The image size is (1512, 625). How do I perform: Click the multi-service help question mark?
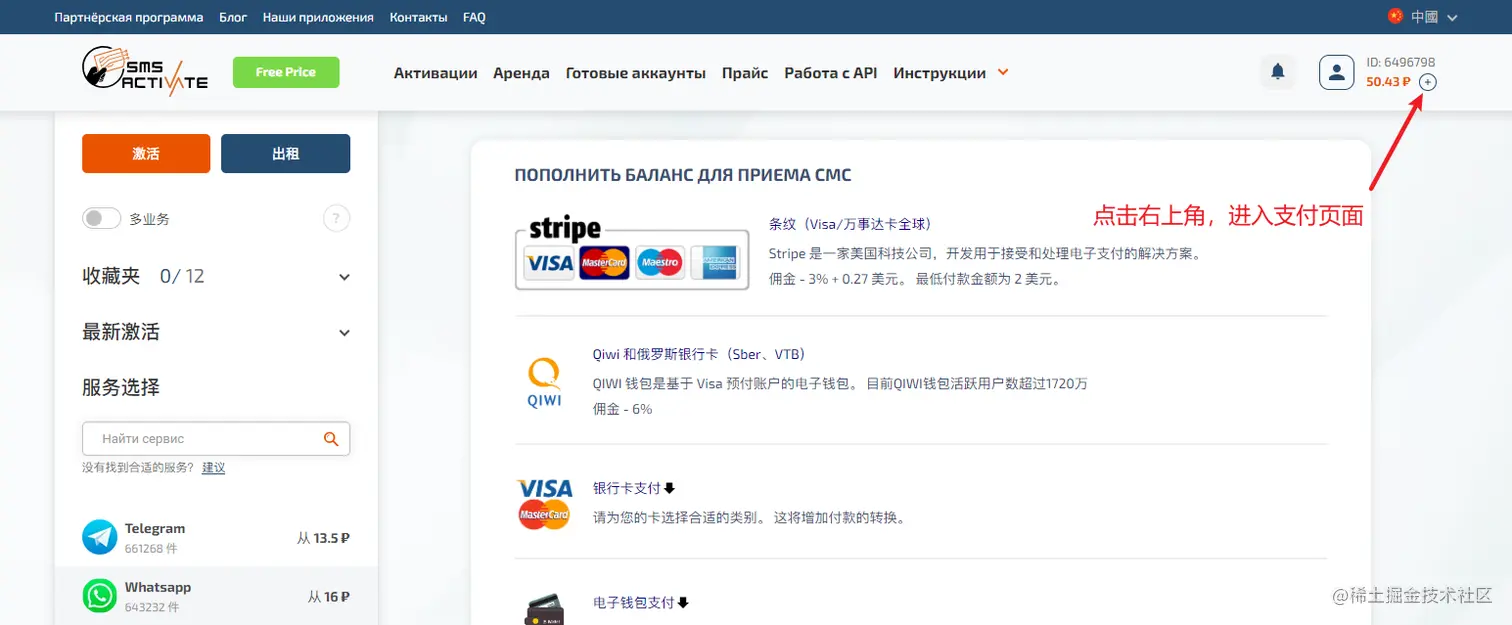(x=337, y=218)
